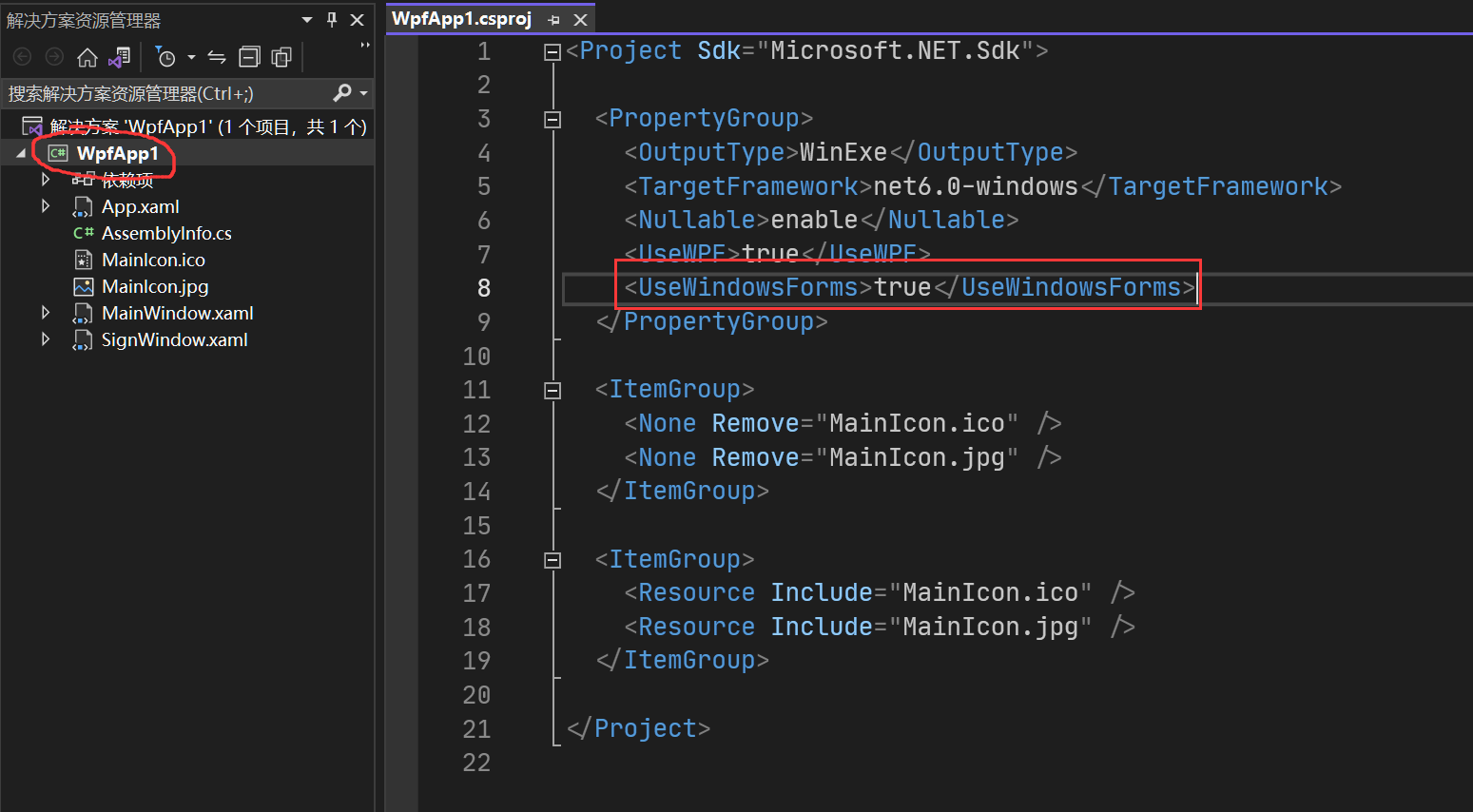Image resolution: width=1473 pixels, height=812 pixels.
Task: Click the Solution Explorer back arrow icon
Action: 22,57
